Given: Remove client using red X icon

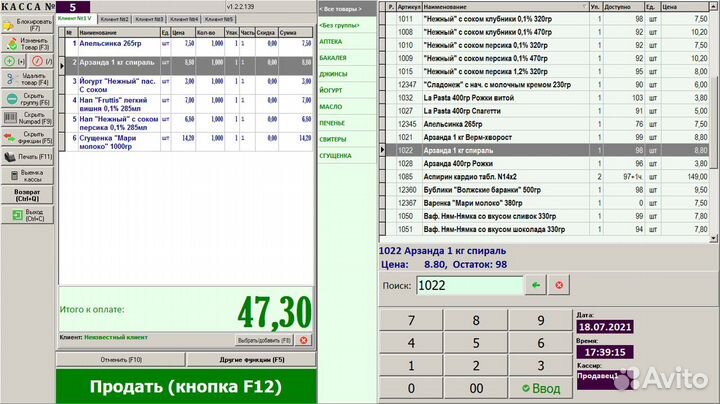Looking at the screenshot, I should click(302, 340).
